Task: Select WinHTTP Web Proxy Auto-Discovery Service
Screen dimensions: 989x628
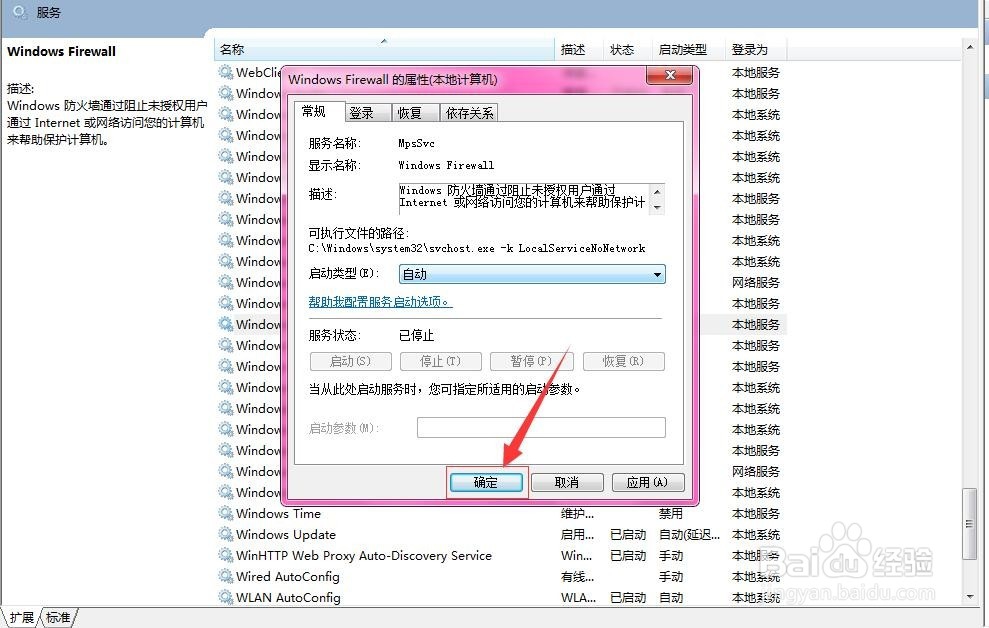Action: tap(501, 555)
